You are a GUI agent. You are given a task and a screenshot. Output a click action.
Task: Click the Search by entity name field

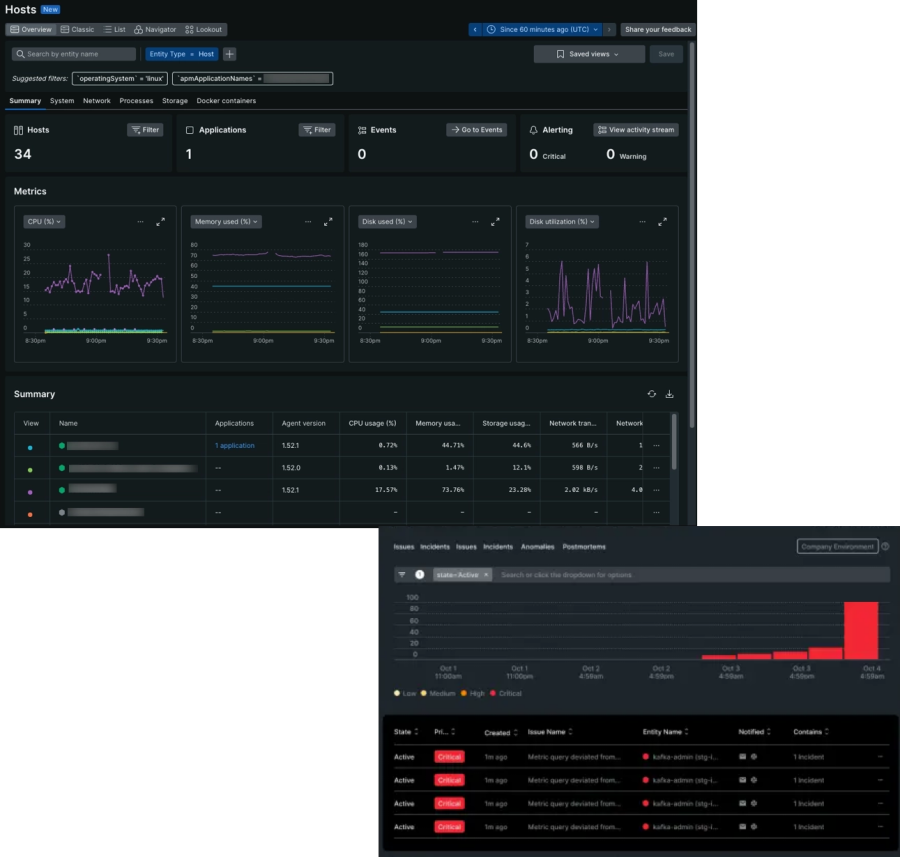tap(75, 54)
